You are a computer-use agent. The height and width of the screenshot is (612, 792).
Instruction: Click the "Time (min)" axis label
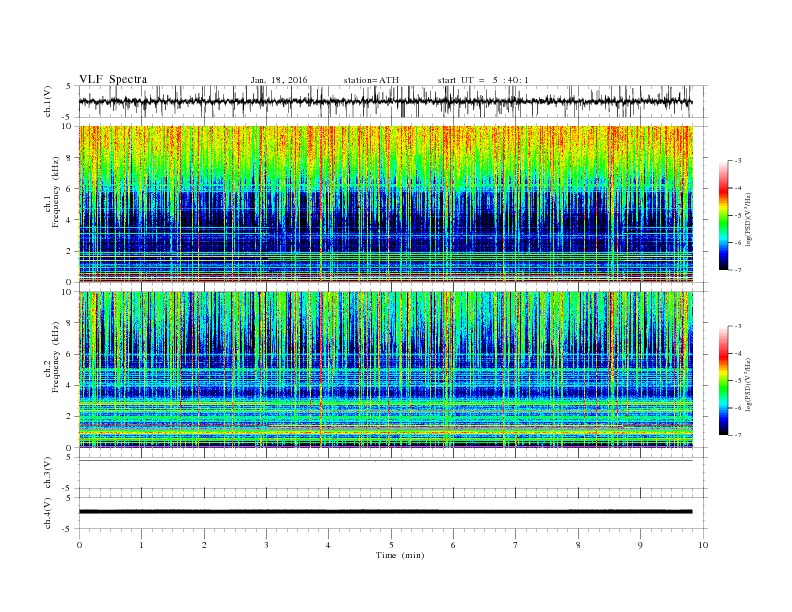(x=400, y=555)
